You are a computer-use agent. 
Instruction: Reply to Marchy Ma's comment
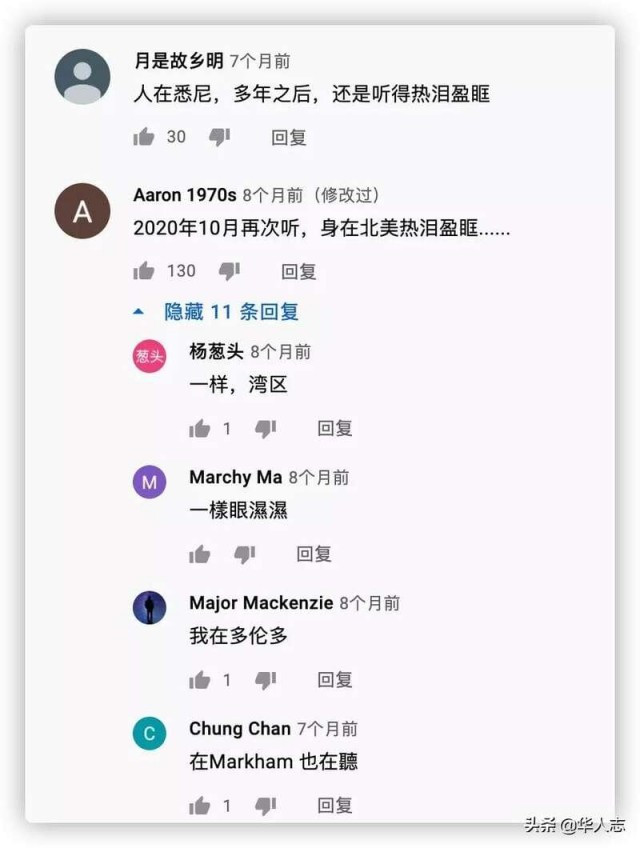(x=314, y=554)
